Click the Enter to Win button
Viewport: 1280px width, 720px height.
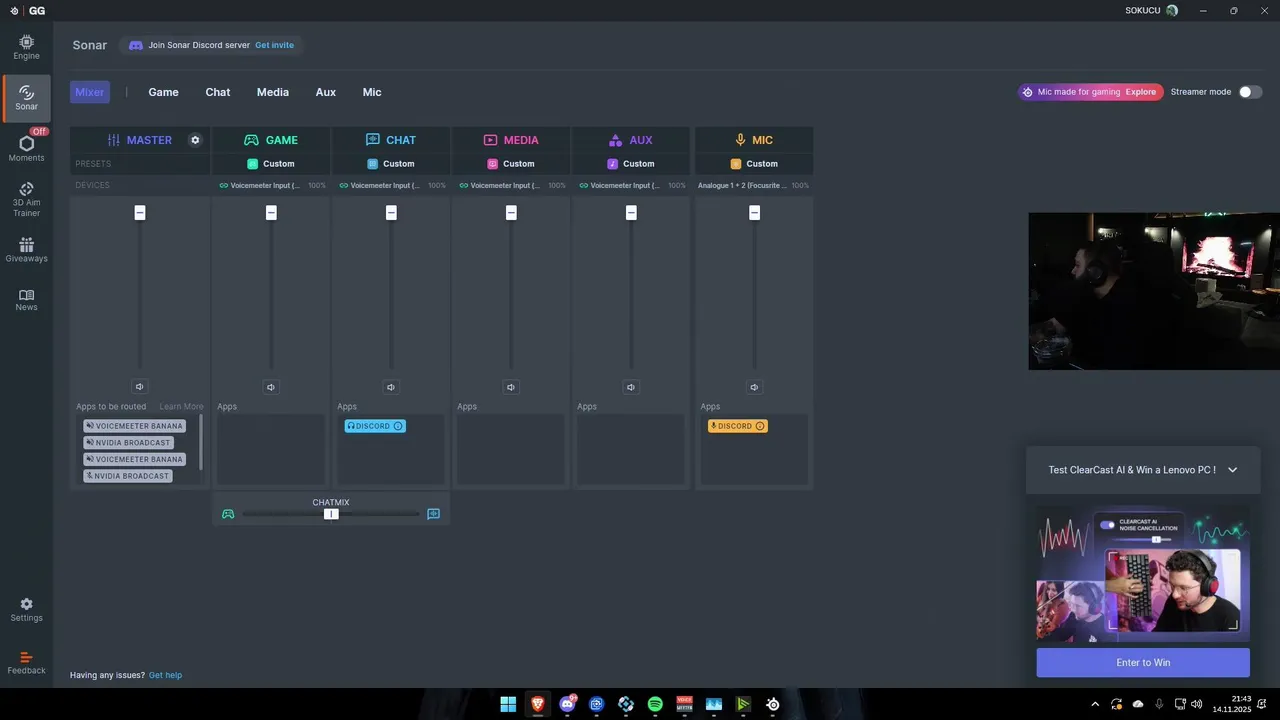[1143, 662]
